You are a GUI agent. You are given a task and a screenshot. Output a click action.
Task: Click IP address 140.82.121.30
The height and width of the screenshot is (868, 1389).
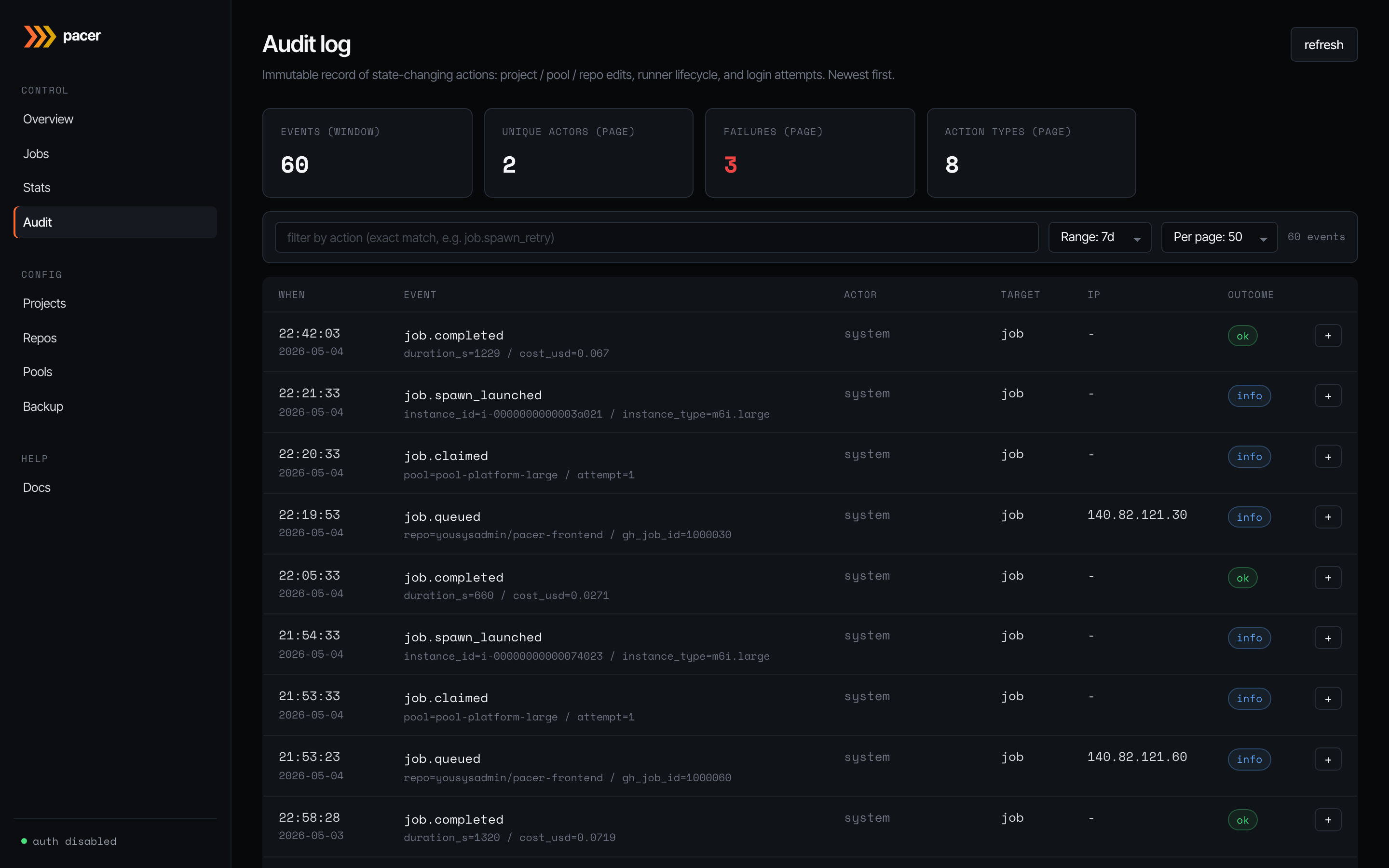[1137, 515]
